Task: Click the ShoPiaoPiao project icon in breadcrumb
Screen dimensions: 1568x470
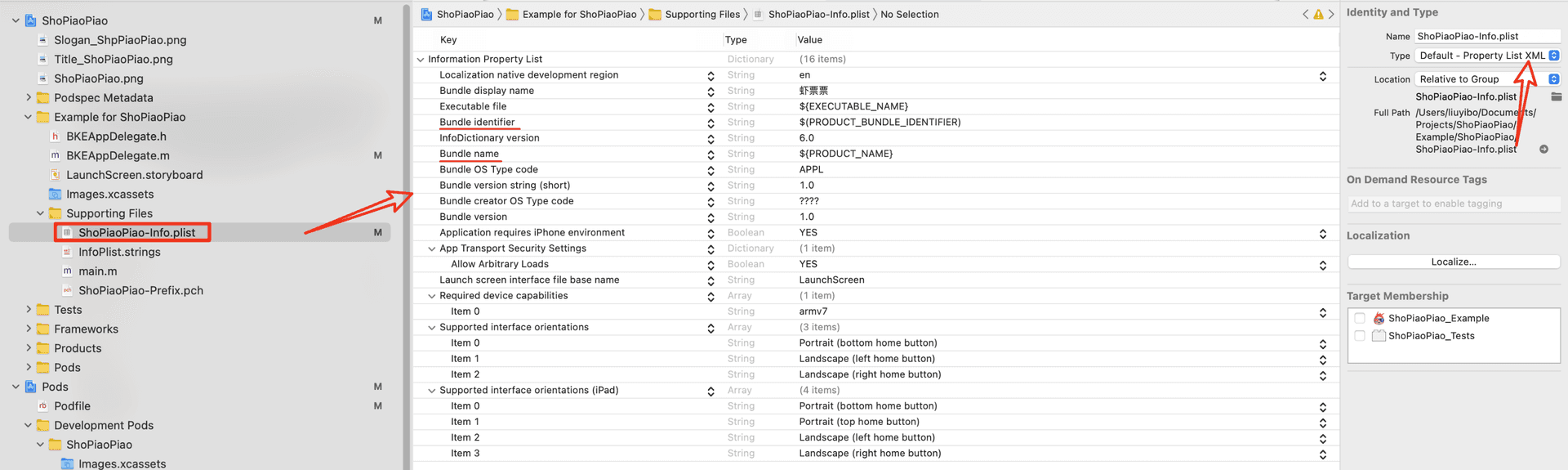Action: tap(426, 15)
